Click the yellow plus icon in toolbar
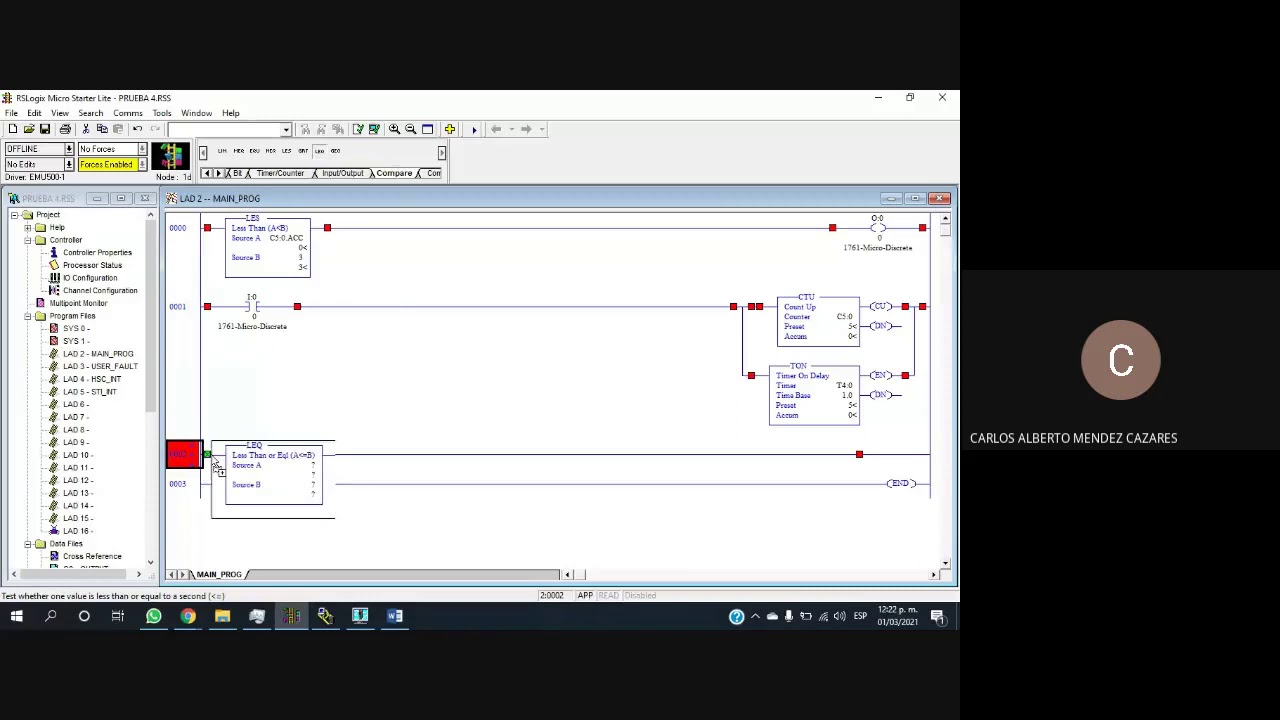Image resolution: width=1280 pixels, height=720 pixels. (x=450, y=129)
